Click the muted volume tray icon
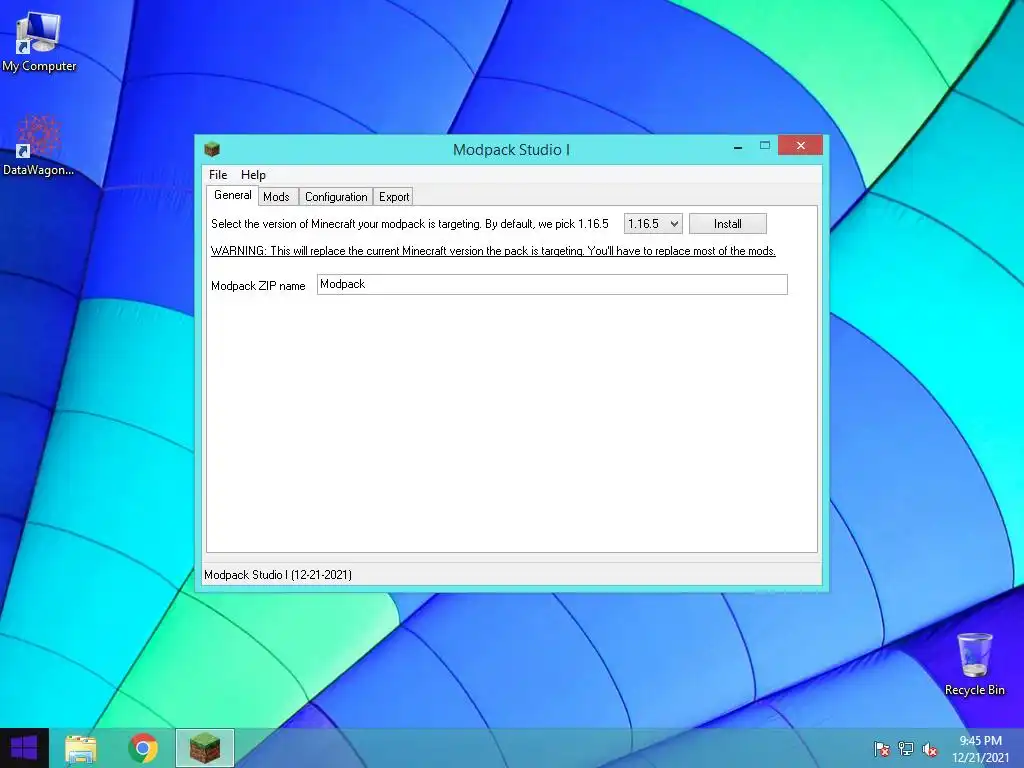This screenshot has height=768, width=1024. [930, 749]
